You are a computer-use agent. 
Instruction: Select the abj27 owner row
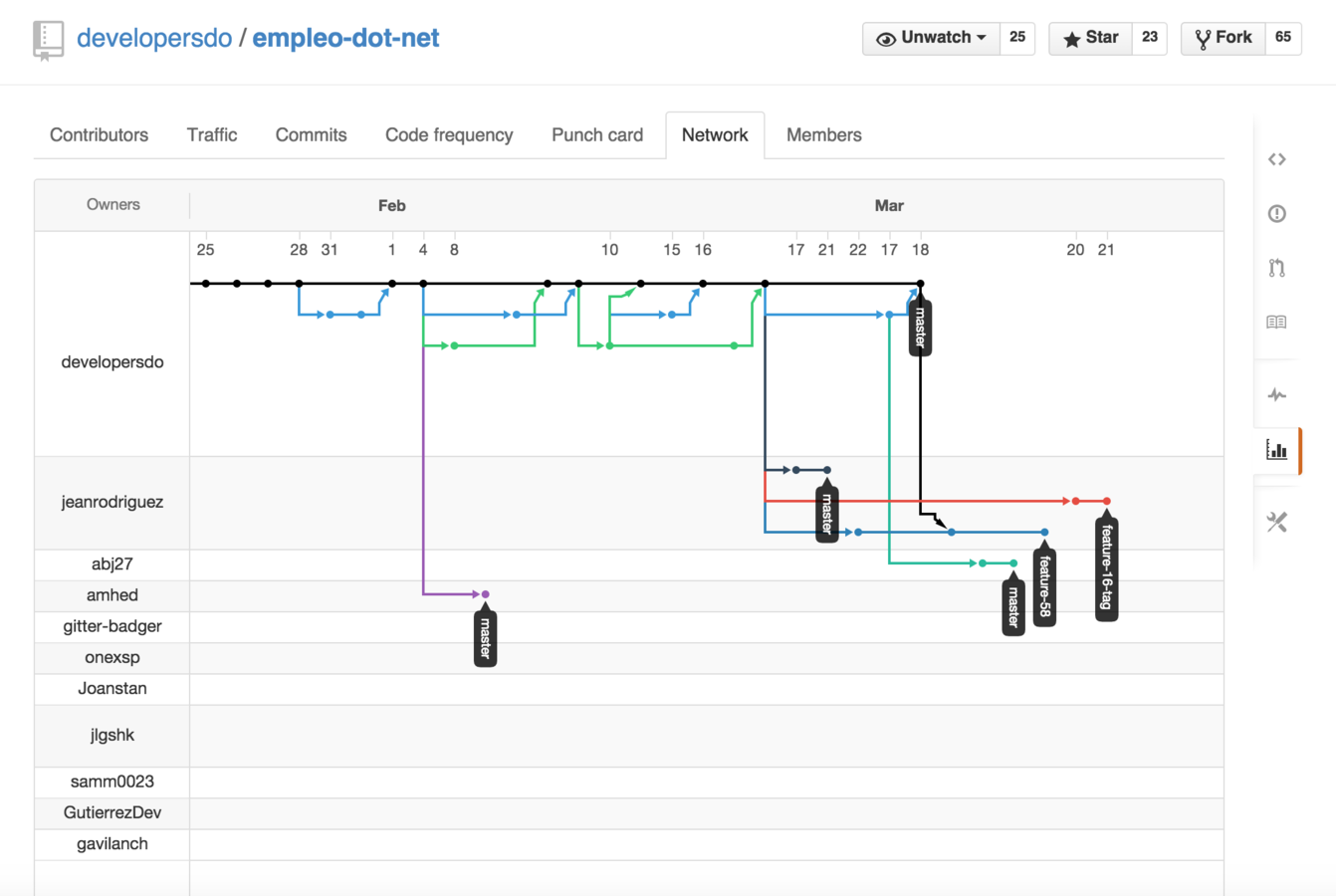(x=112, y=564)
